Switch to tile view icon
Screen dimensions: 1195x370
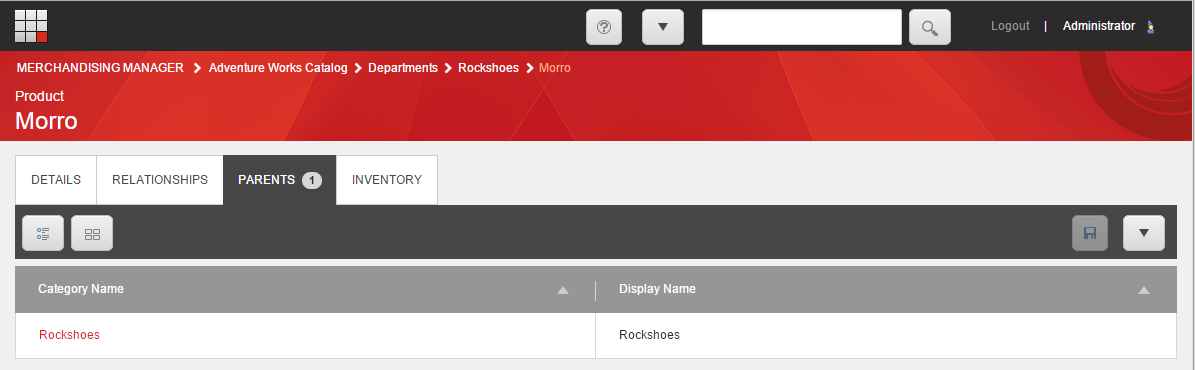(92, 233)
